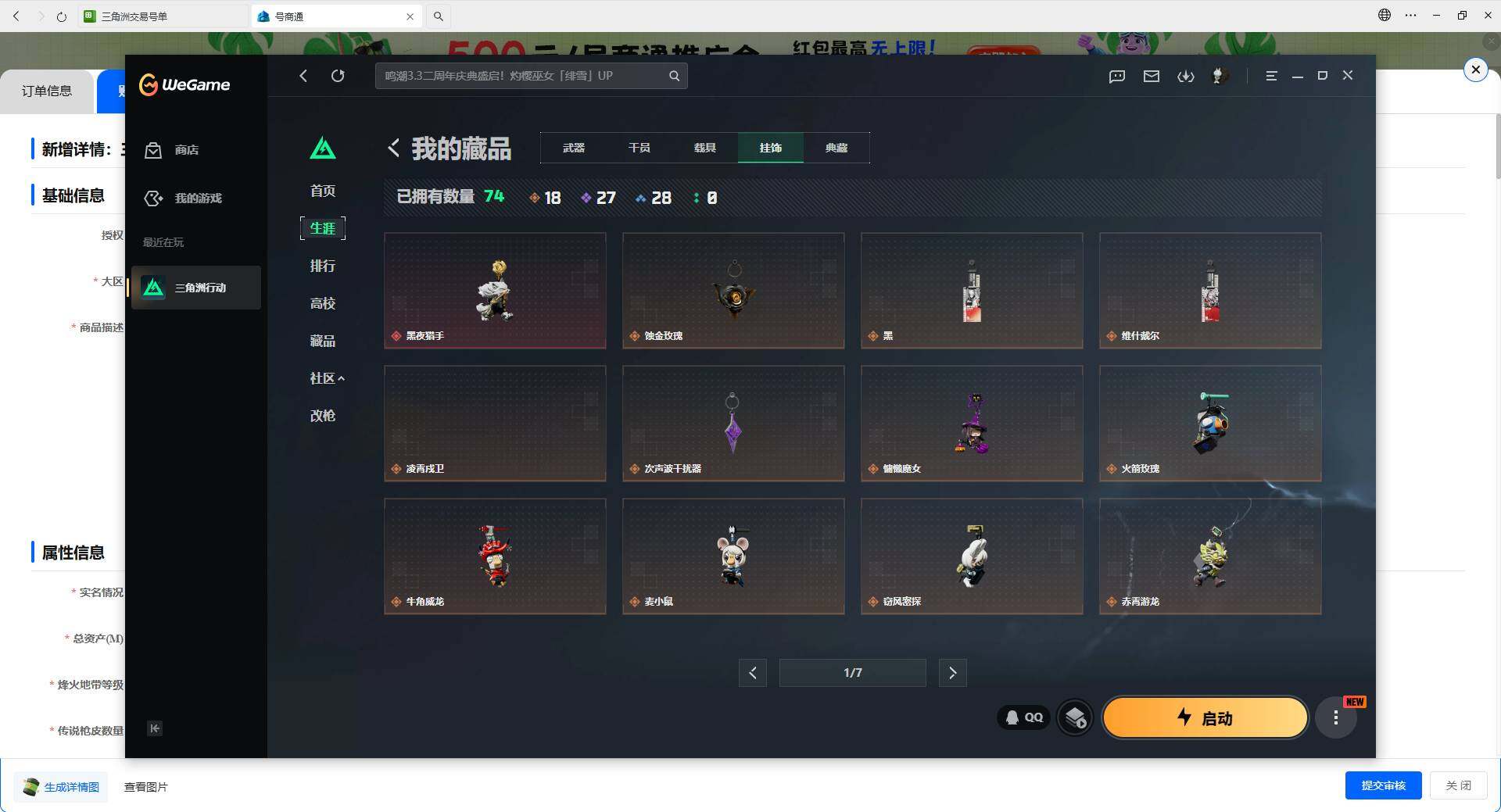The image size is (1501, 812).
Task: Open the 凌霄戍卫 charm card
Action: [x=495, y=424]
